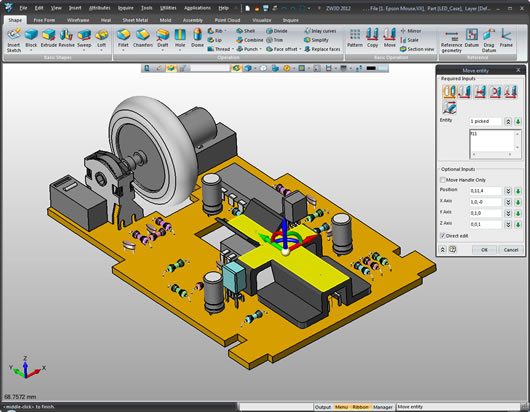This screenshot has height=412, width=530.
Task: Select the move-along-path icon in second row
Action: point(449,107)
